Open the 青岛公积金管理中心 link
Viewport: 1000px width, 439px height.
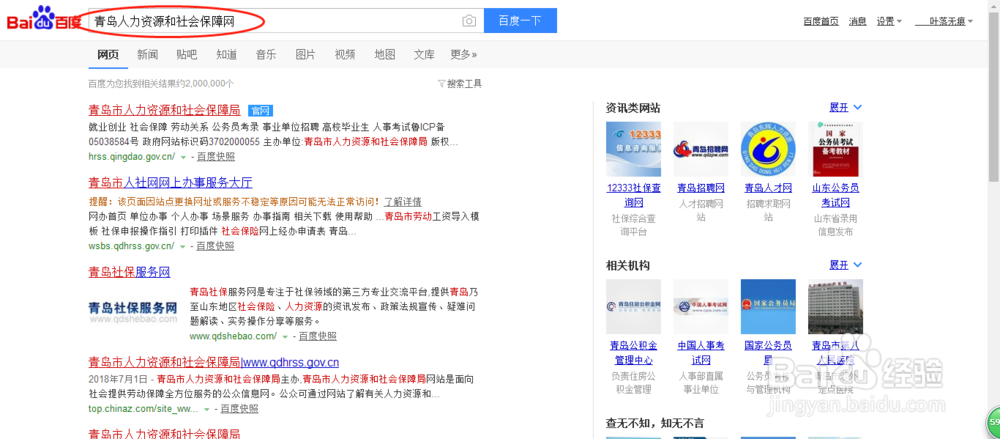pos(633,353)
